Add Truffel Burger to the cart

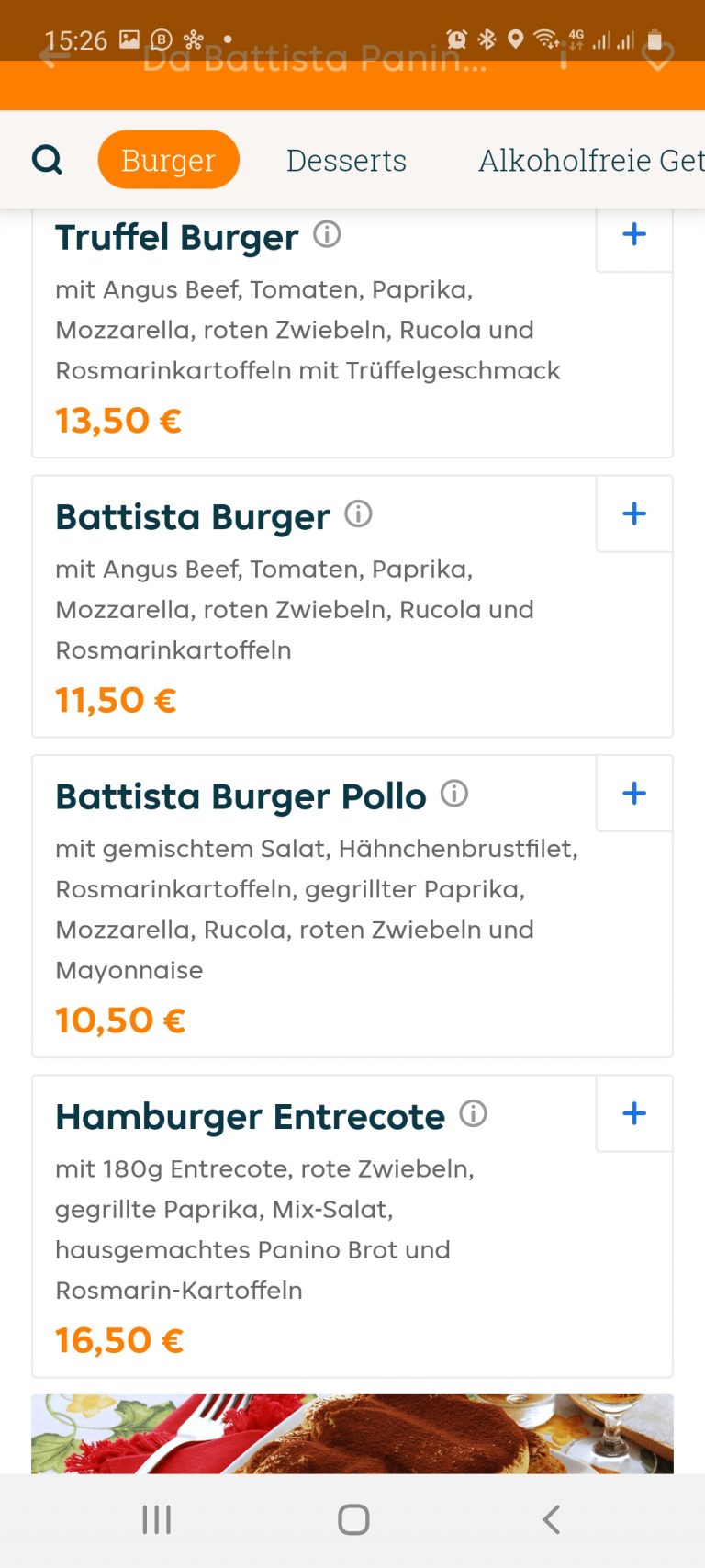pyautogui.click(x=634, y=235)
